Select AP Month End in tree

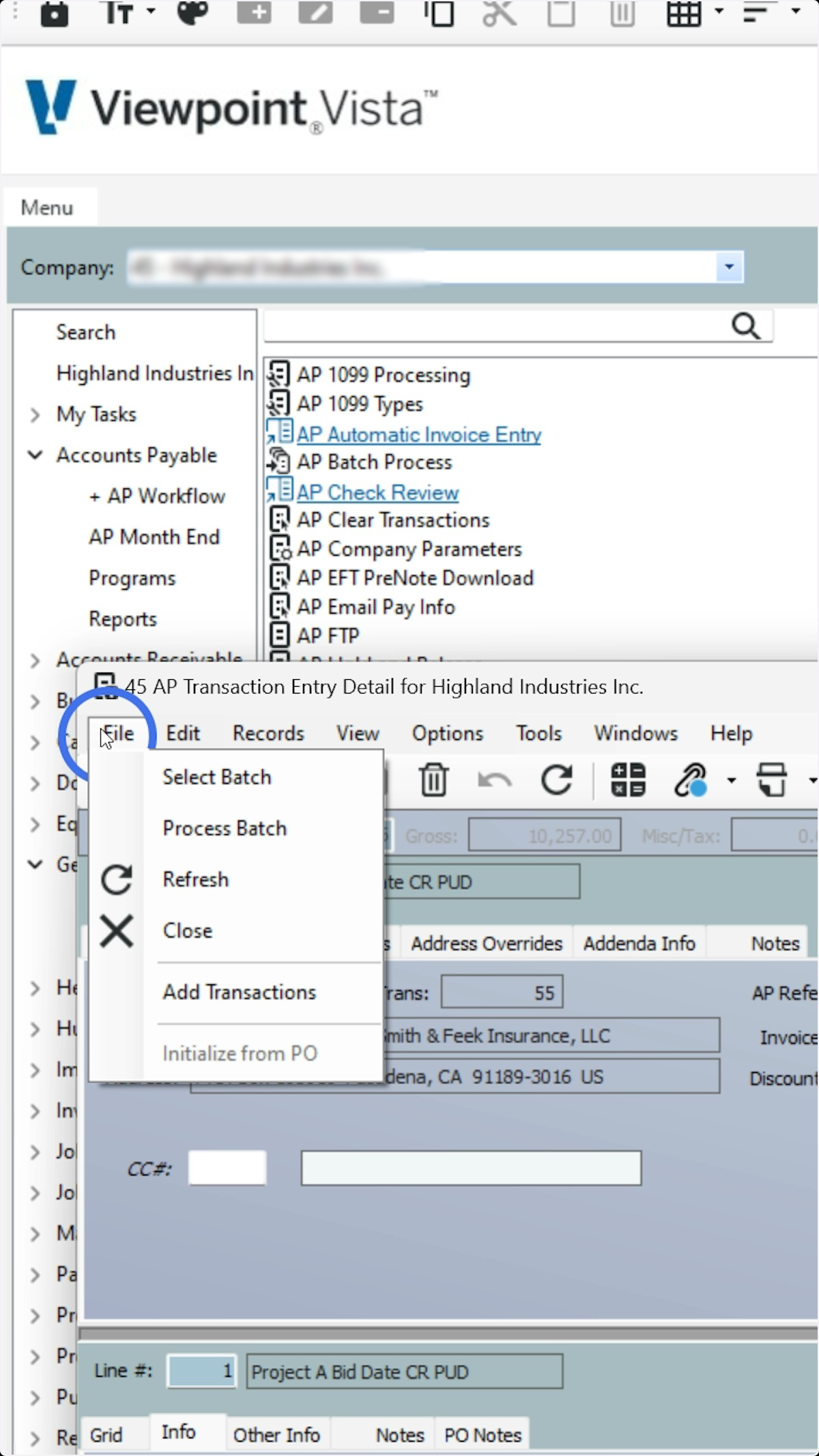(154, 537)
